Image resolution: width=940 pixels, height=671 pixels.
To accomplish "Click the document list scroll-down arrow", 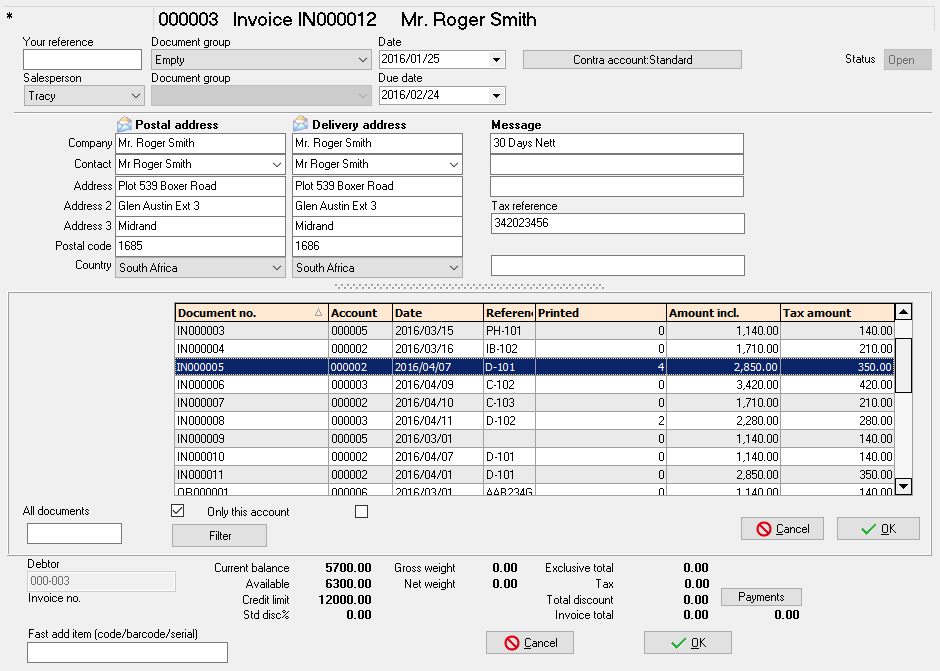I will (903, 486).
